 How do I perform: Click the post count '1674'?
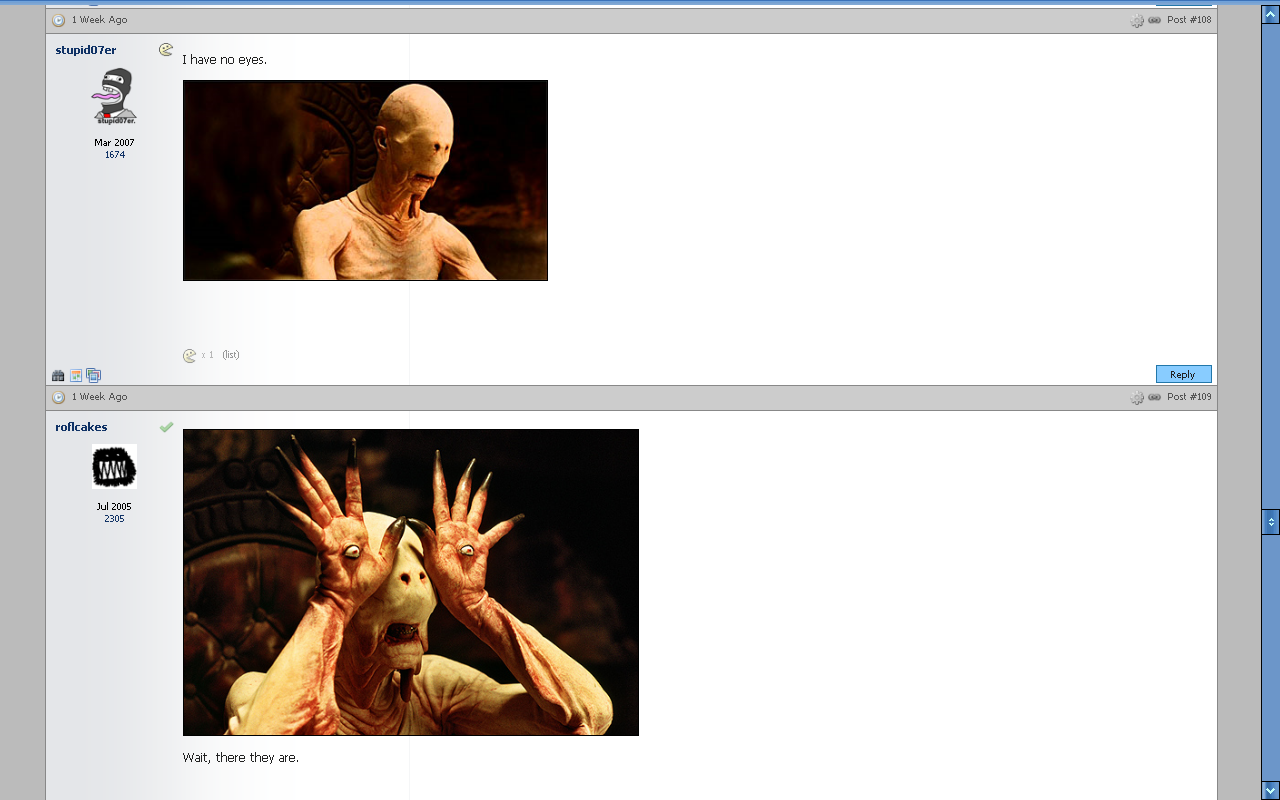[114, 155]
